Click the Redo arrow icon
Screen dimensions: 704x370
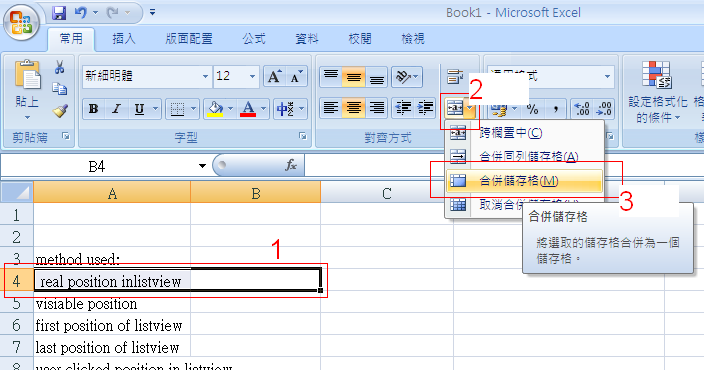point(112,13)
